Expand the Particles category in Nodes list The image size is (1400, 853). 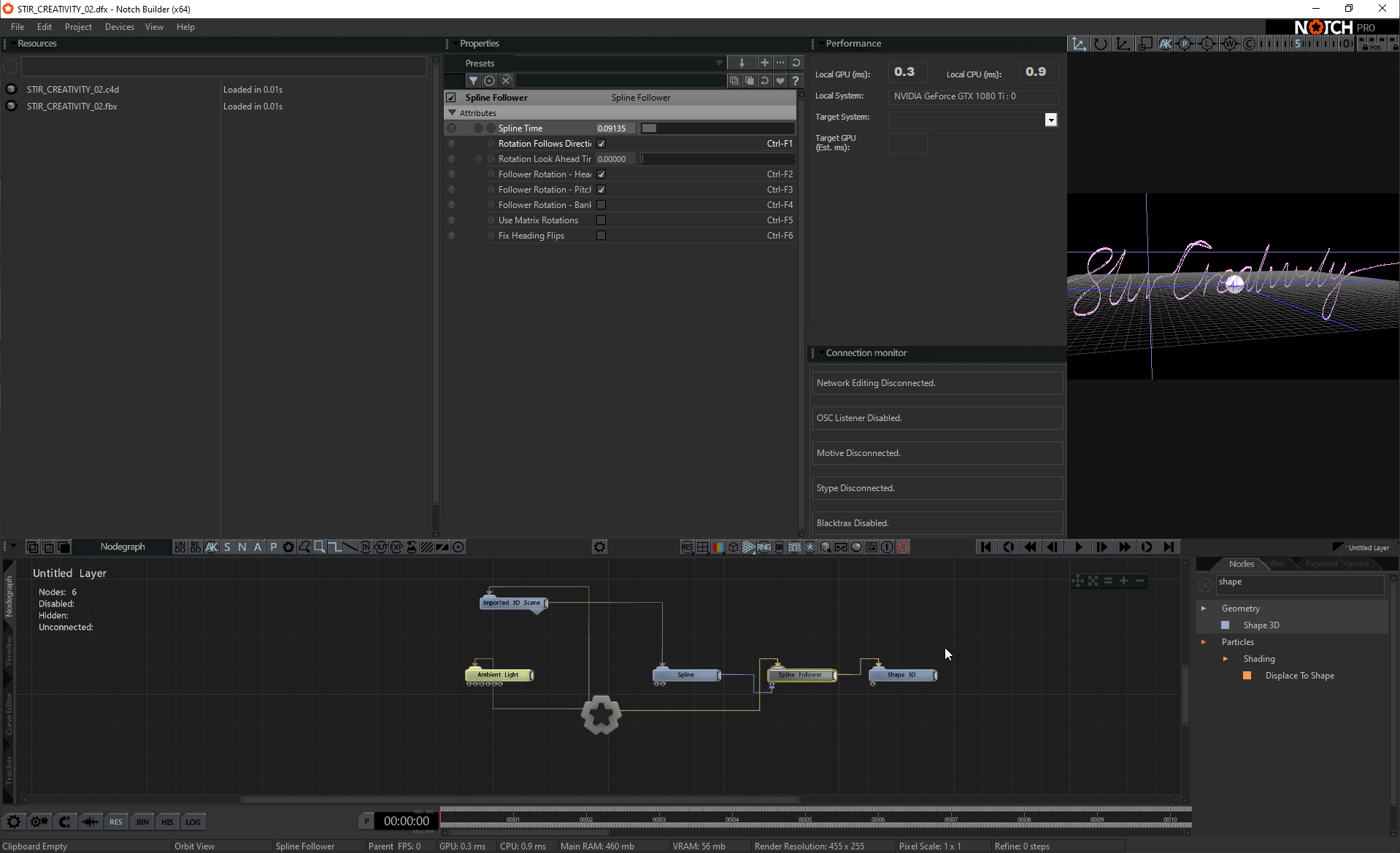point(1204,642)
